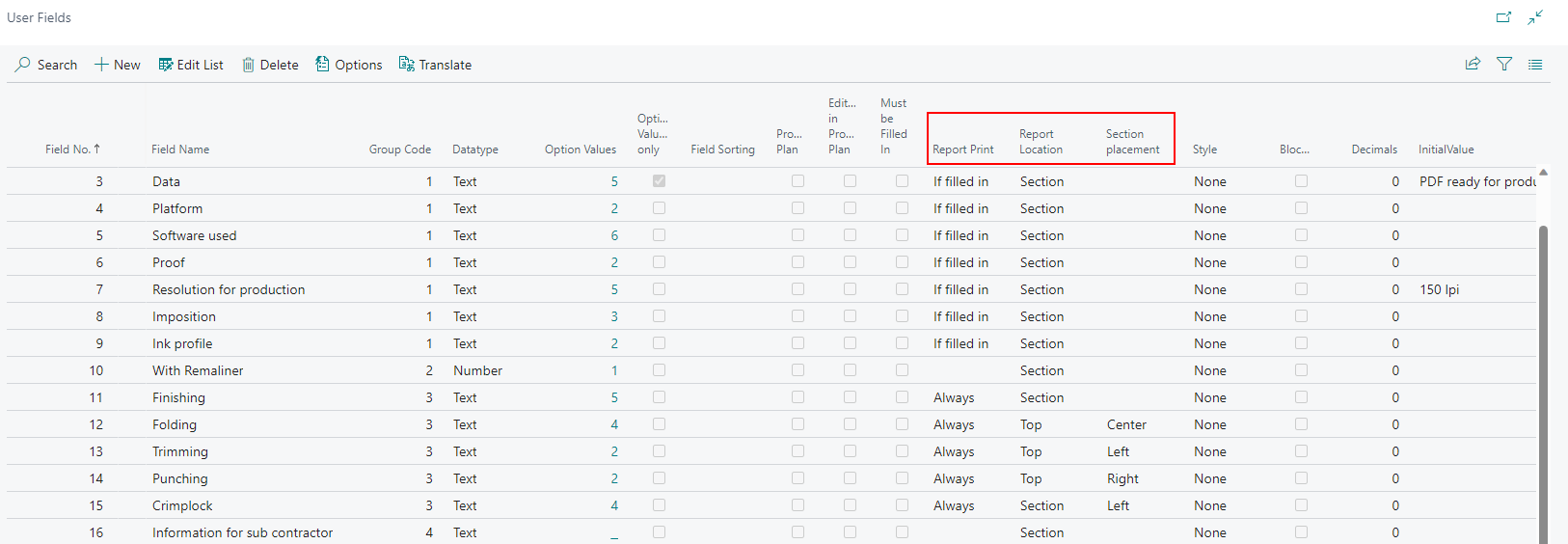Open Section placement value for Trimming row

[1118, 451]
